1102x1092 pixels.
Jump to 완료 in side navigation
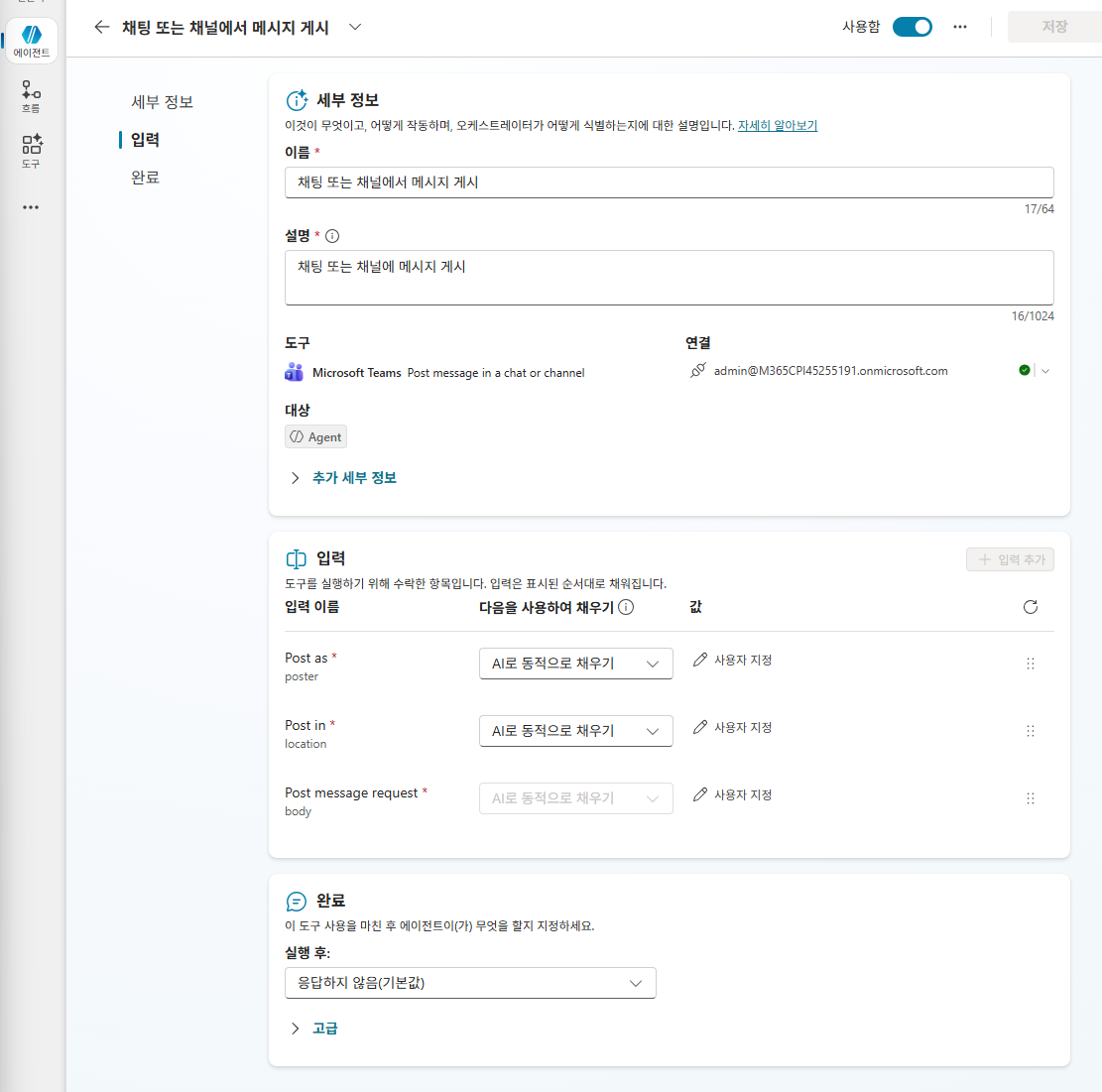pos(146,178)
